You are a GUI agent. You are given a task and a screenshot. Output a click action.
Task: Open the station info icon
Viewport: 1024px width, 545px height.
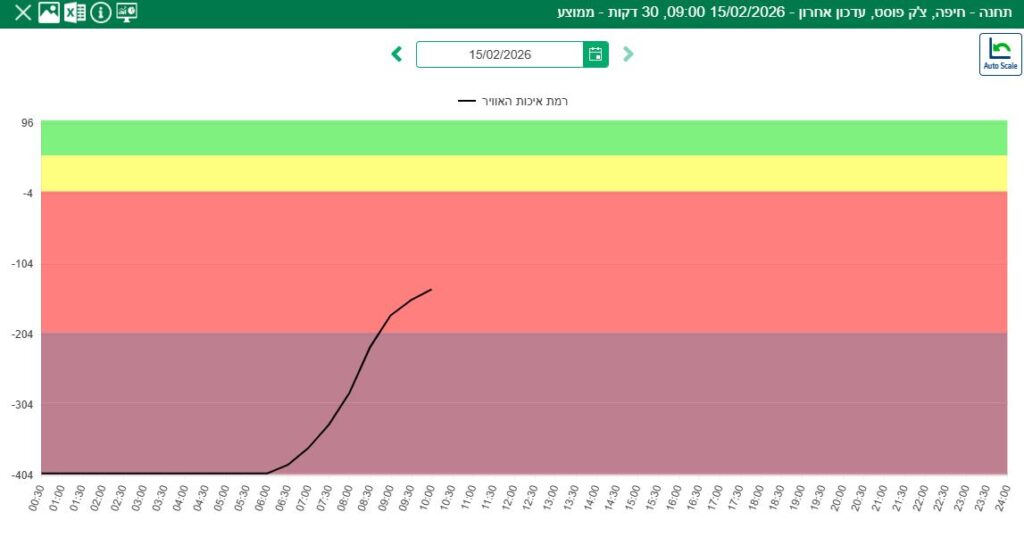coord(100,13)
